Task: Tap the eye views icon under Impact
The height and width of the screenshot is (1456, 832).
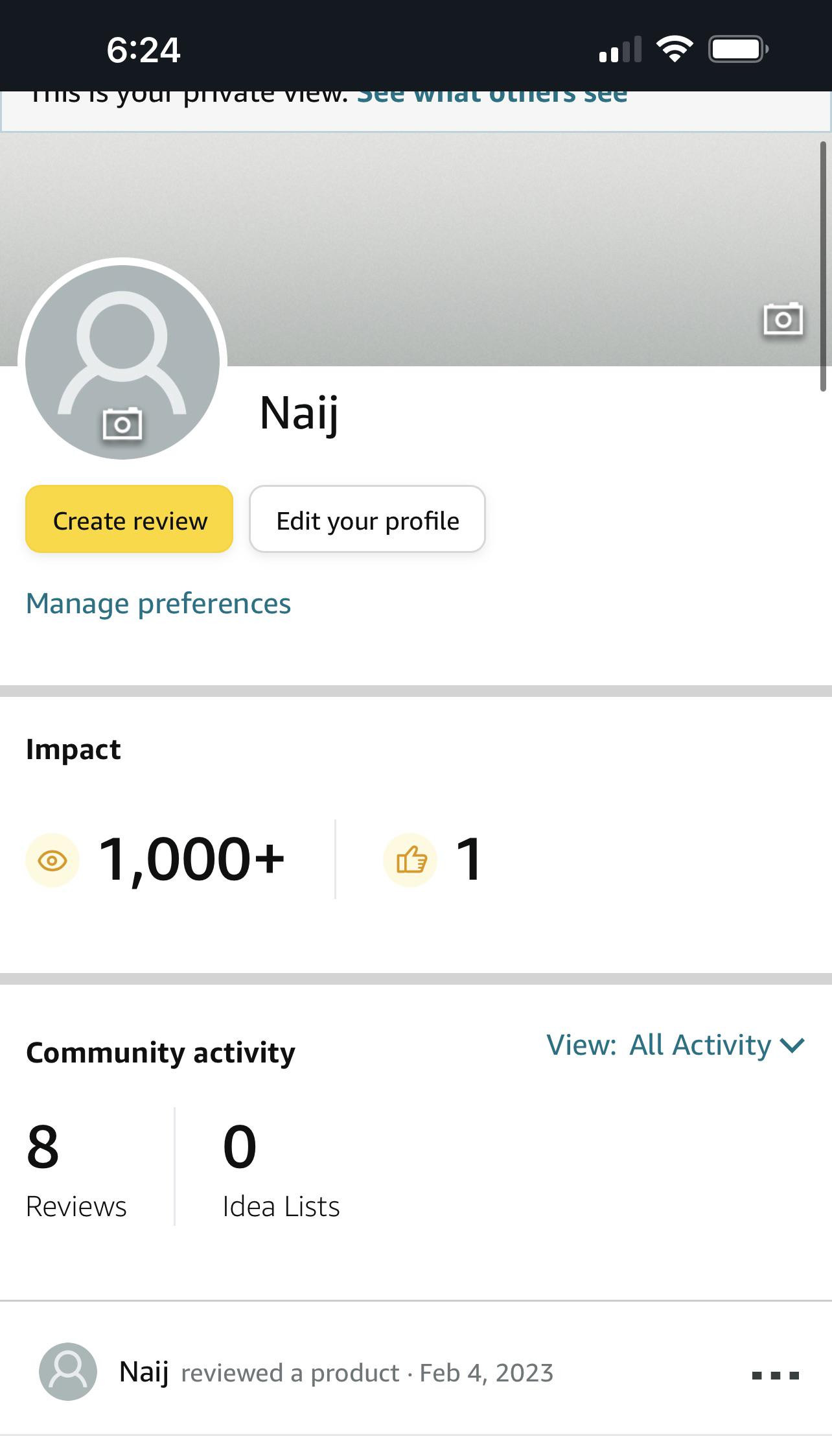Action: click(52, 860)
